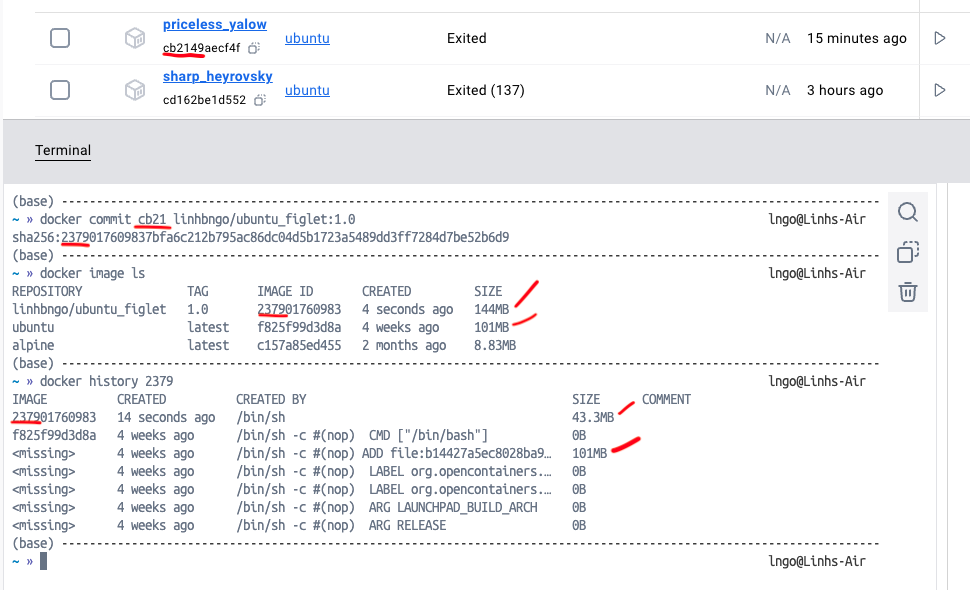Click the cube icon beside priceless_yalow
This screenshot has height=590, width=970.
pyautogui.click(x=134, y=38)
